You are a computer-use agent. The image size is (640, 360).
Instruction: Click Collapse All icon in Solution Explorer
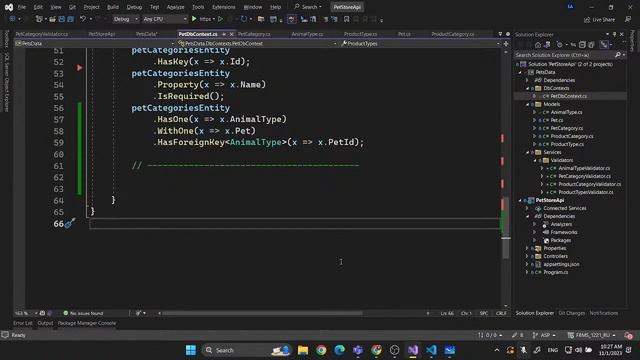point(582,44)
